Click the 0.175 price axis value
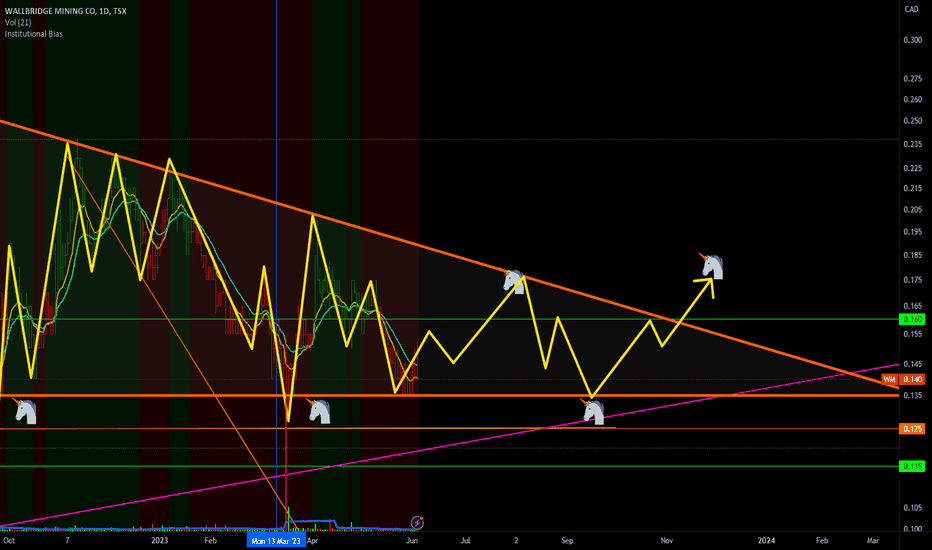 point(912,279)
